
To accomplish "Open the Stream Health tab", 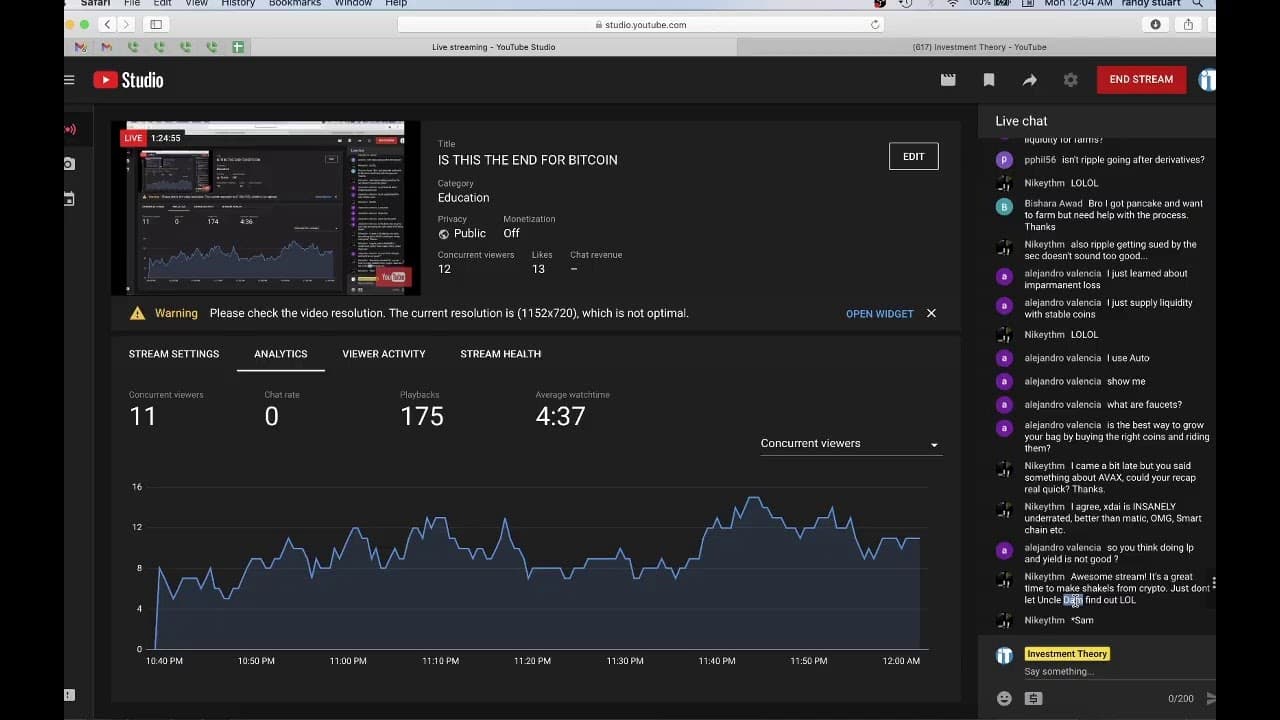I will tap(500, 354).
